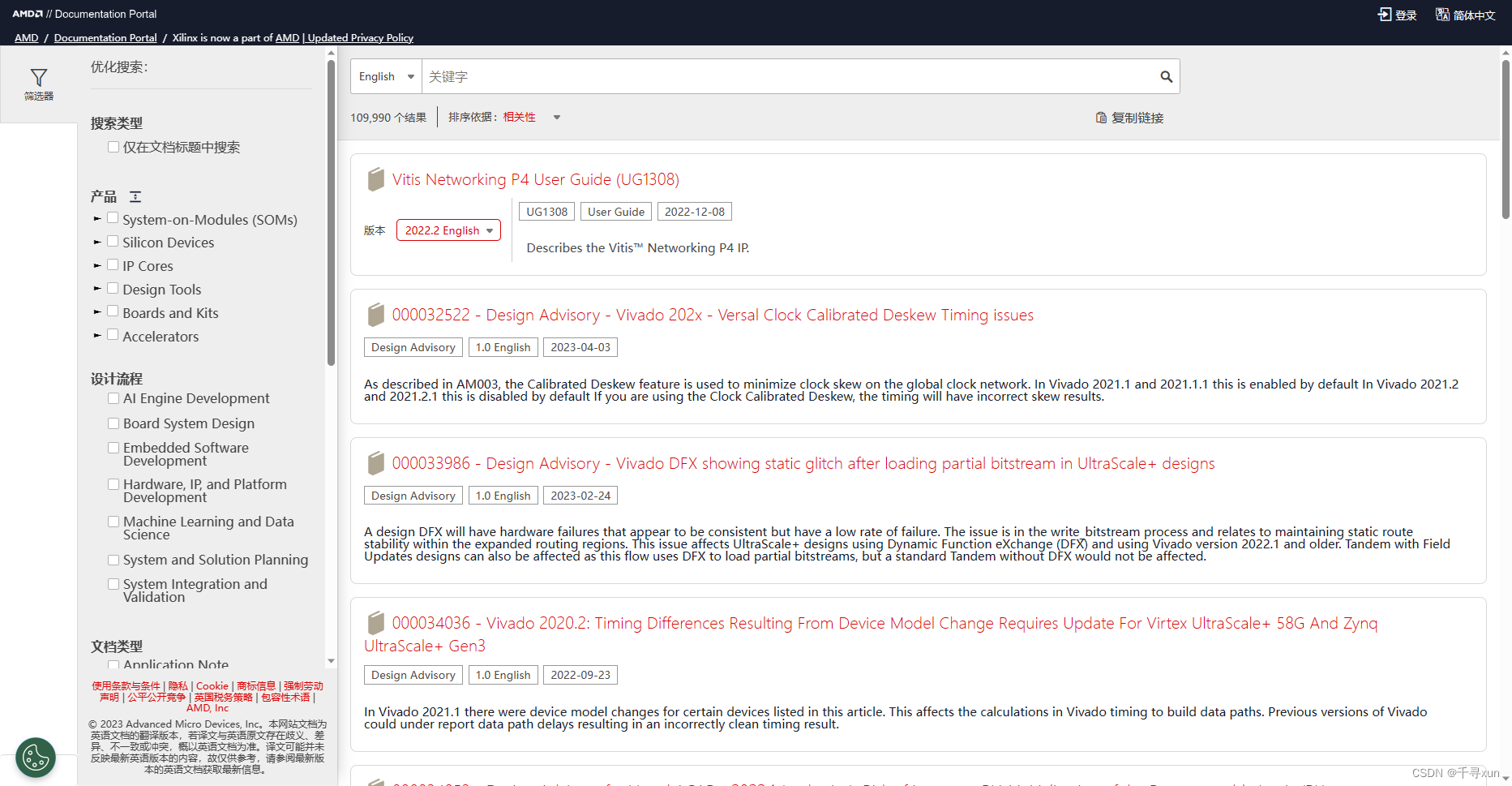Check System and Solution Planning checkbox
Viewport: 1512px width, 786px height.
pos(114,560)
